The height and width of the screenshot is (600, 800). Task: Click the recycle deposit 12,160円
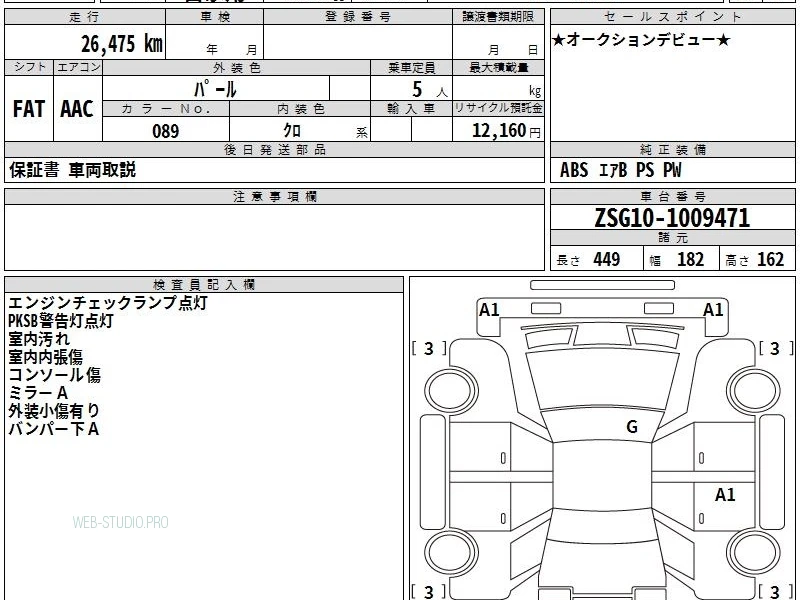506,131
